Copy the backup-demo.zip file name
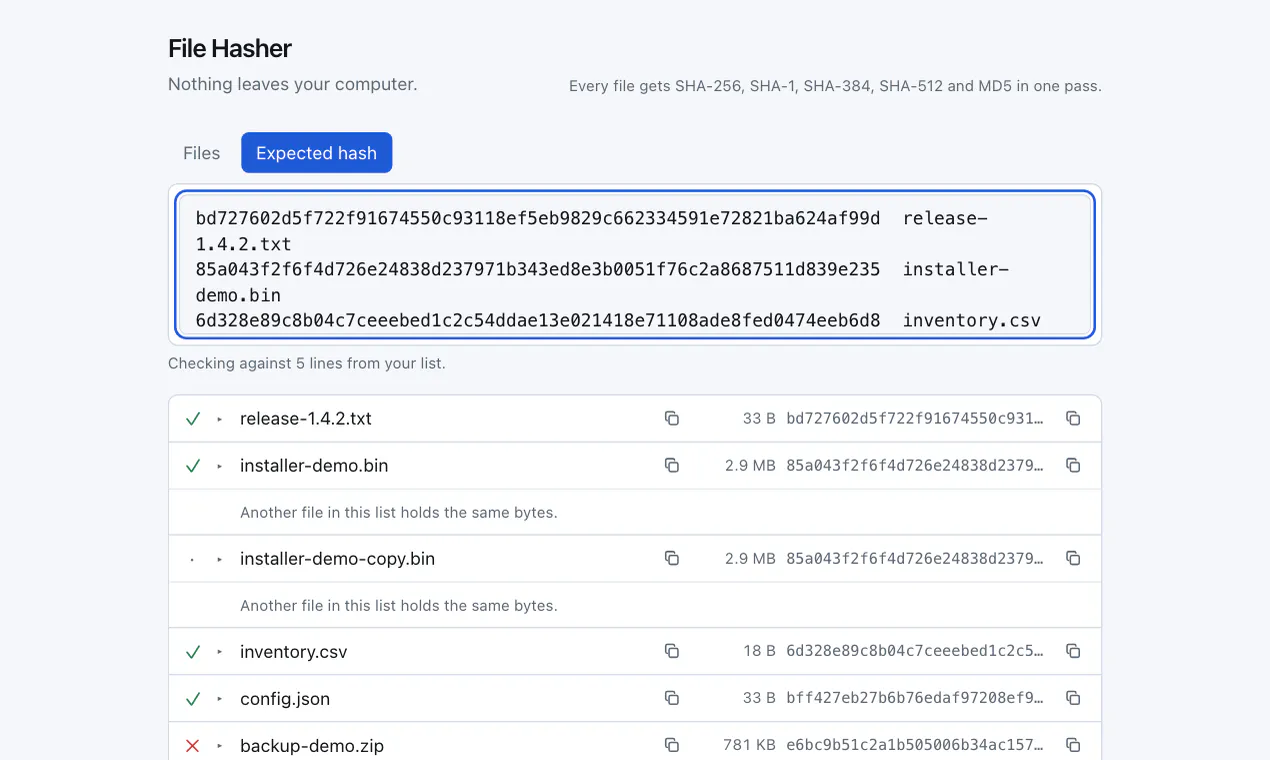Viewport: 1270px width, 760px height. pos(672,745)
